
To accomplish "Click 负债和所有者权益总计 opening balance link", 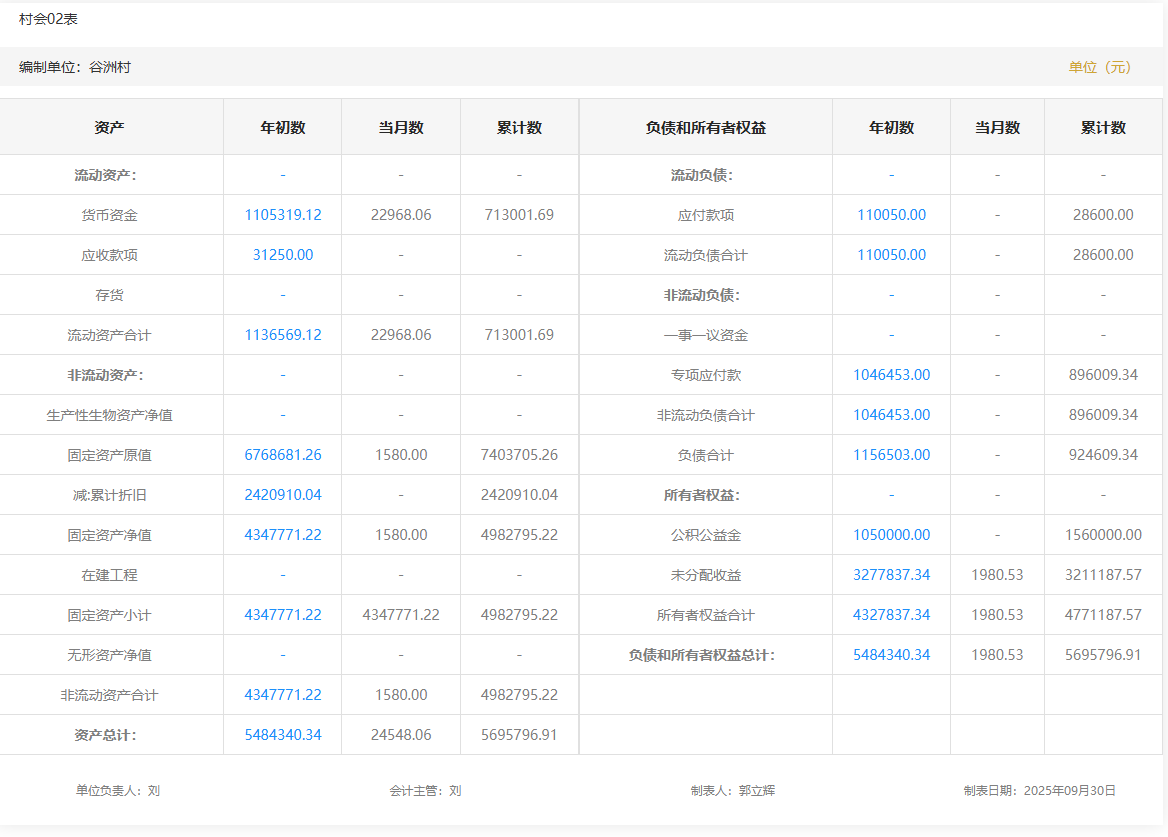I will click(891, 655).
